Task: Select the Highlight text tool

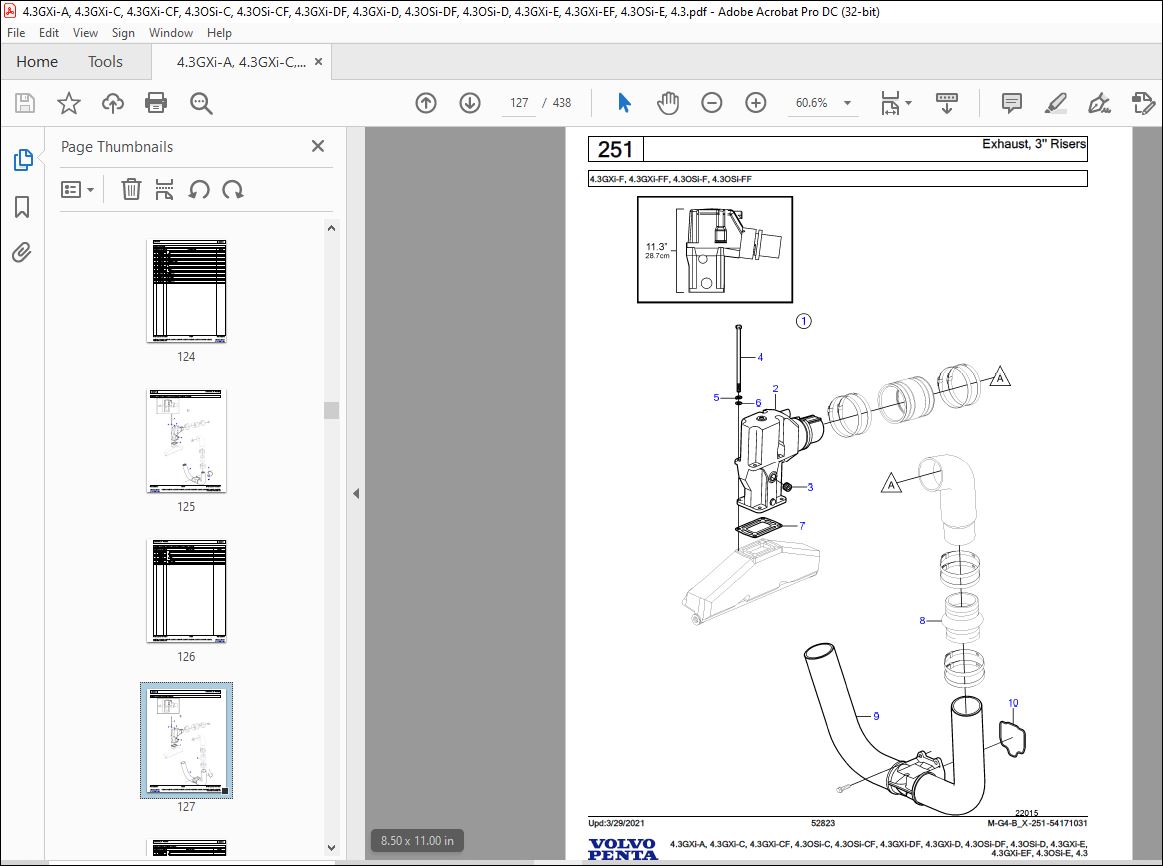Action: [1055, 103]
